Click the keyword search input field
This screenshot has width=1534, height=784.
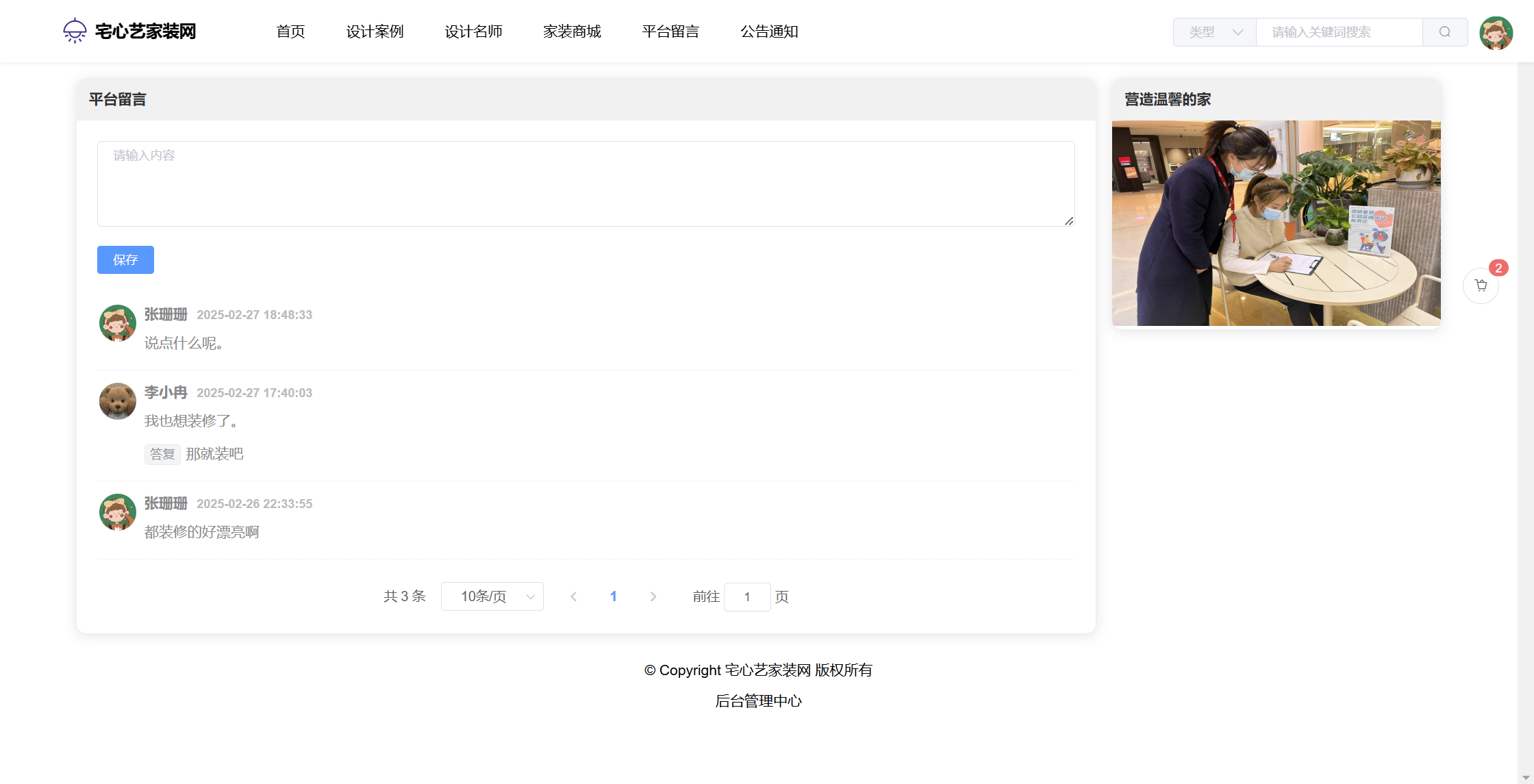pos(1339,32)
